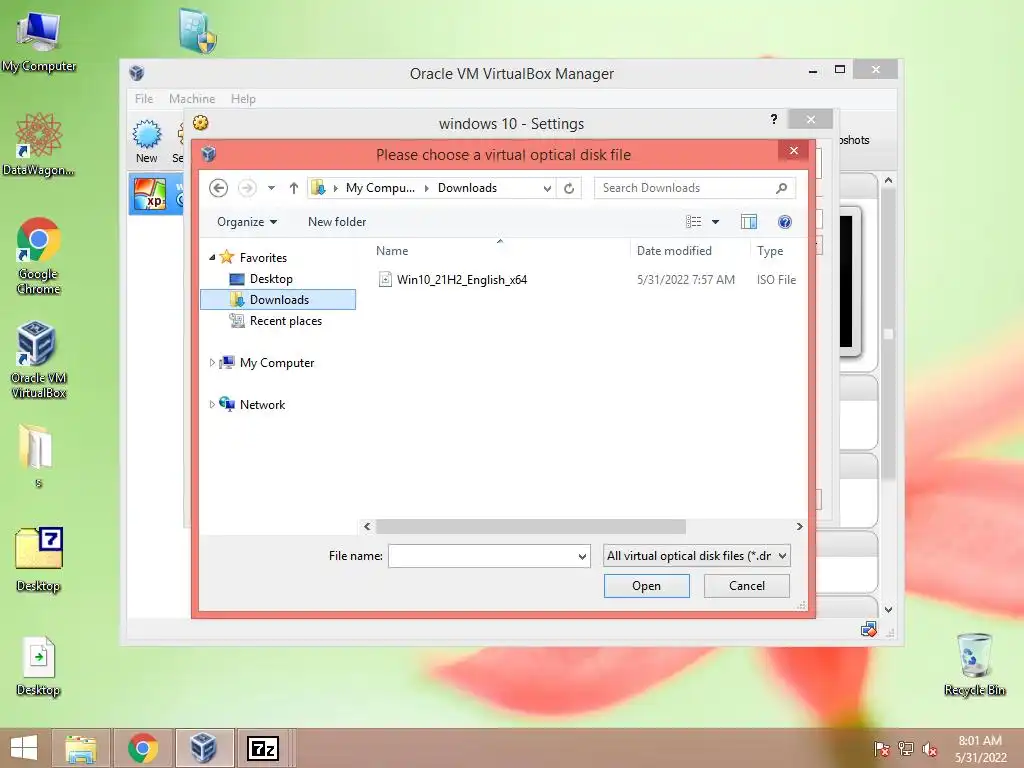
Task: Sort files by Type column
Action: [x=770, y=251]
